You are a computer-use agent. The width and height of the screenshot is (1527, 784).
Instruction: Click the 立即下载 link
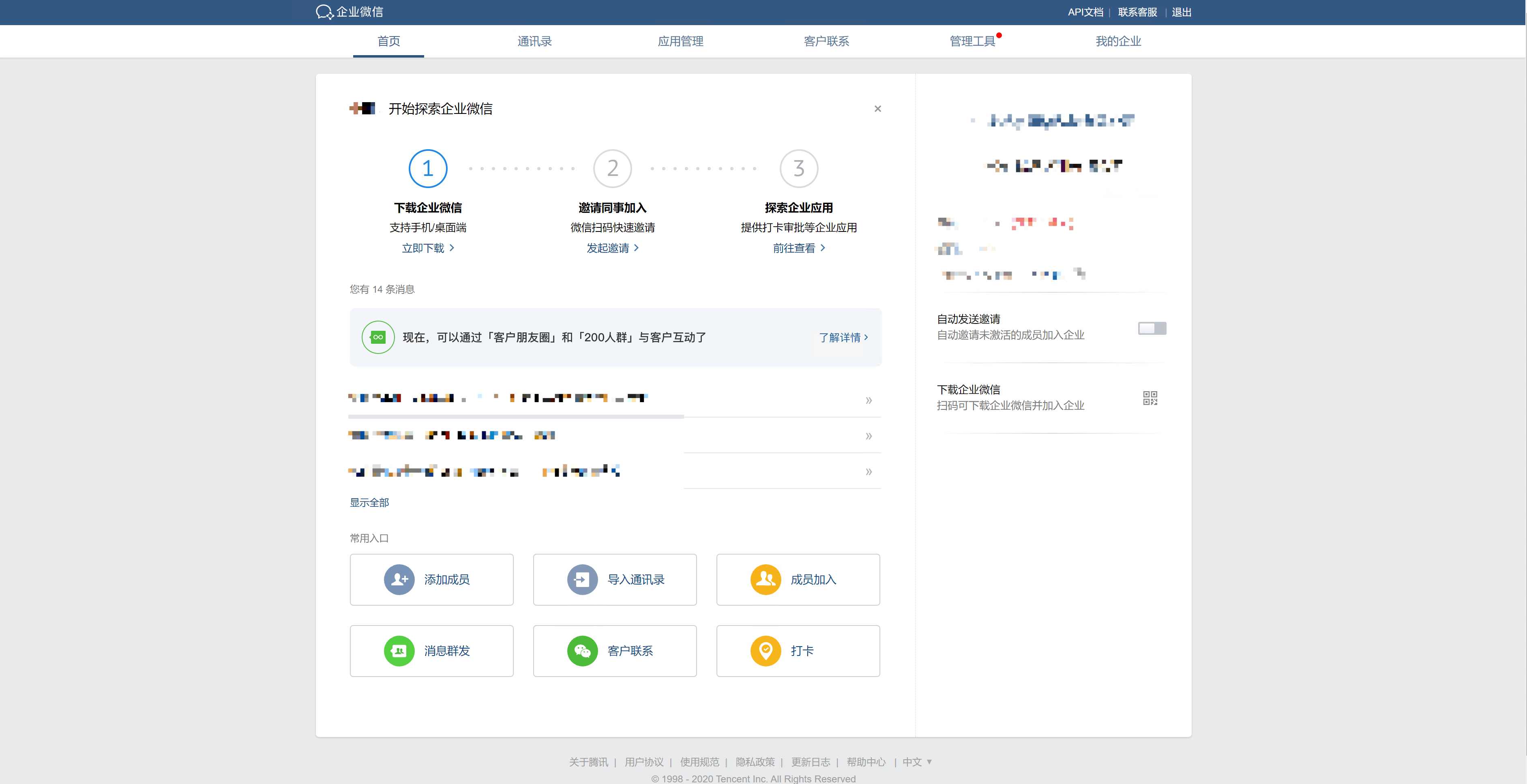(x=428, y=248)
